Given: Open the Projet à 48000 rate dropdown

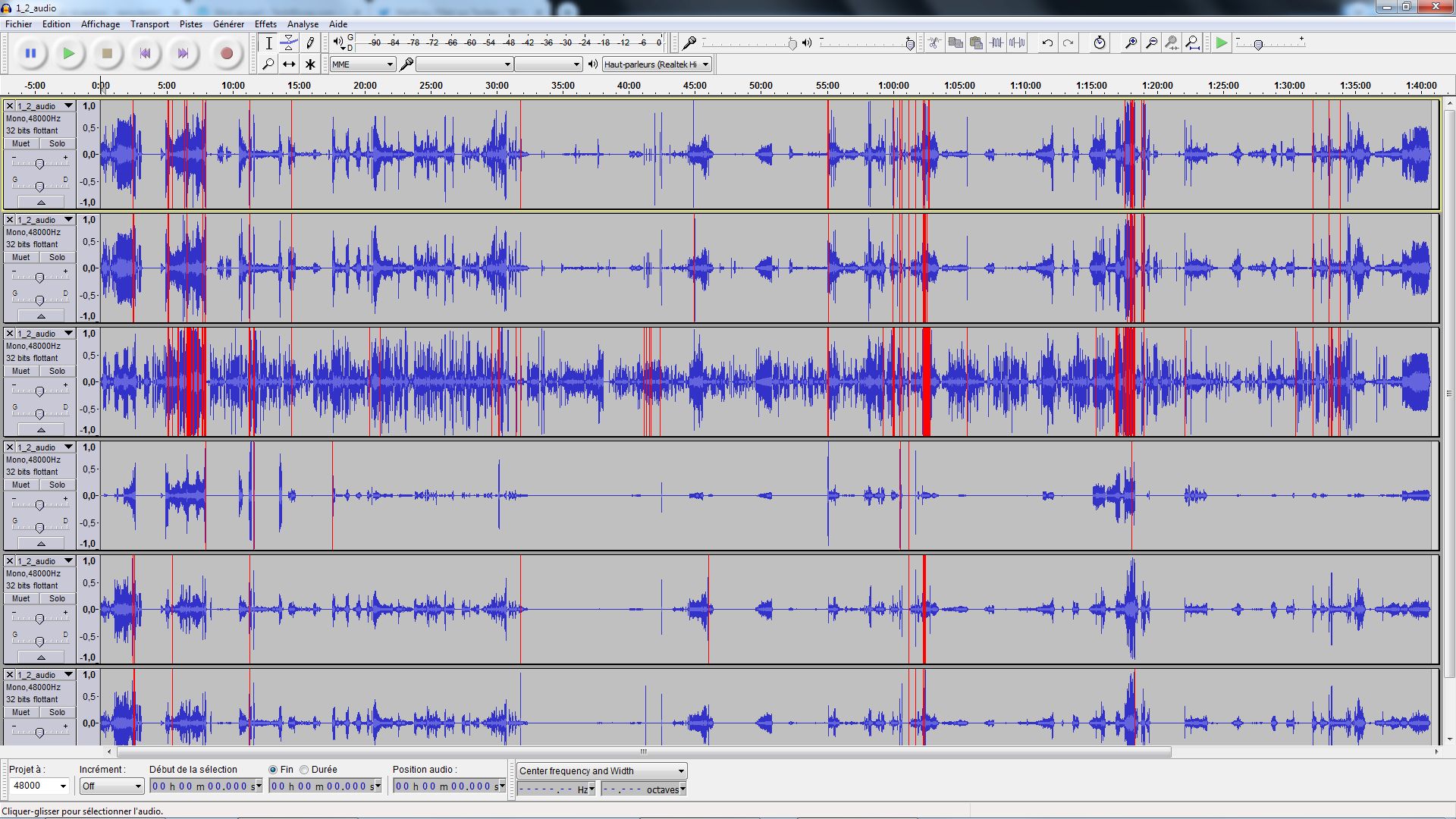Looking at the screenshot, I should click(x=39, y=786).
